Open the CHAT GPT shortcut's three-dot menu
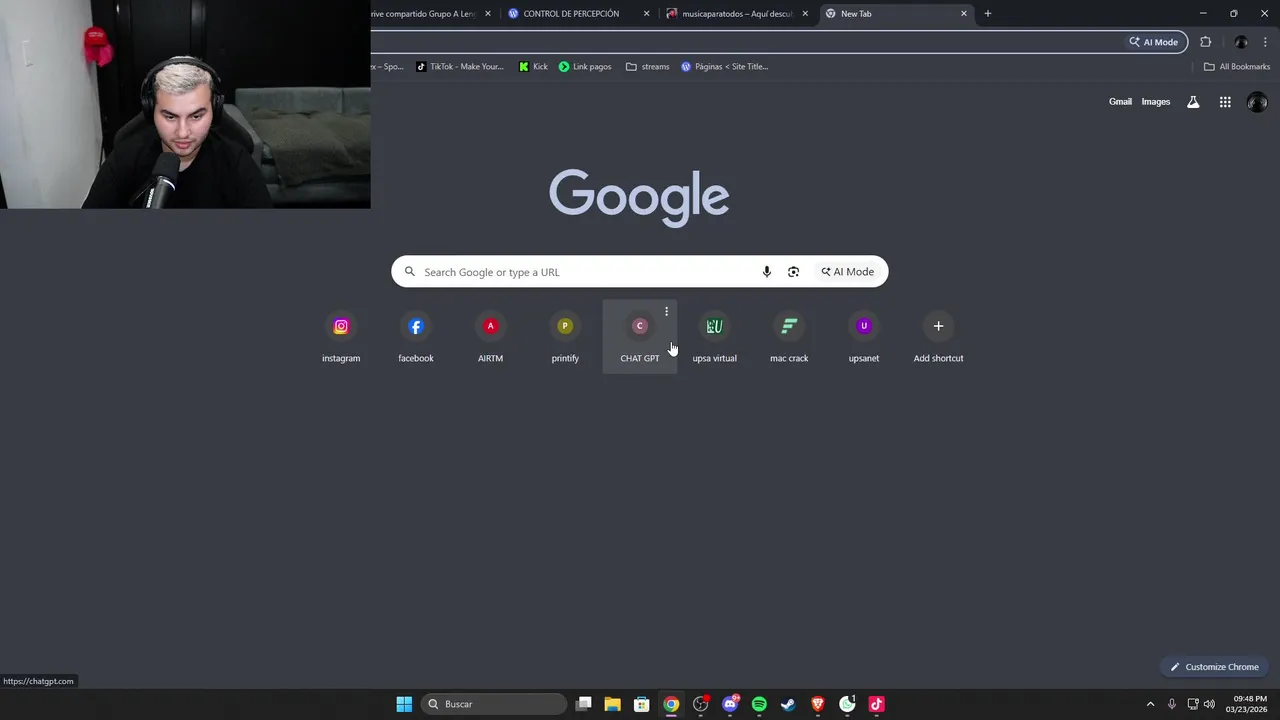The height and width of the screenshot is (720, 1280). click(x=666, y=312)
